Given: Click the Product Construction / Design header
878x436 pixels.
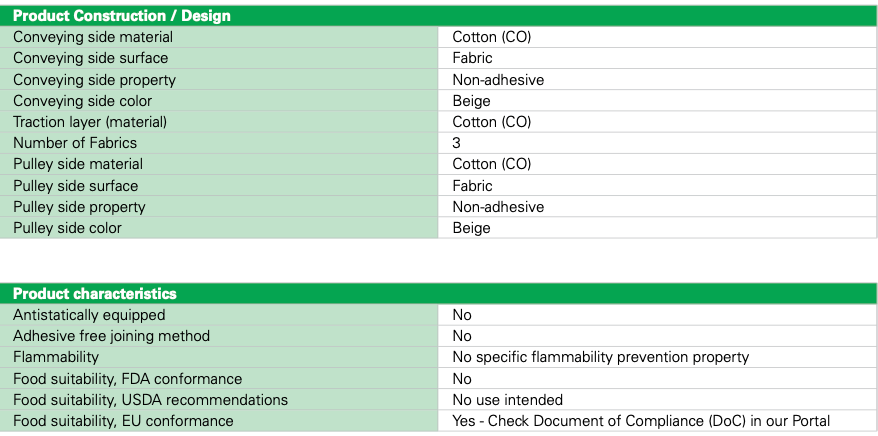Looking at the screenshot, I should tap(121, 16).
